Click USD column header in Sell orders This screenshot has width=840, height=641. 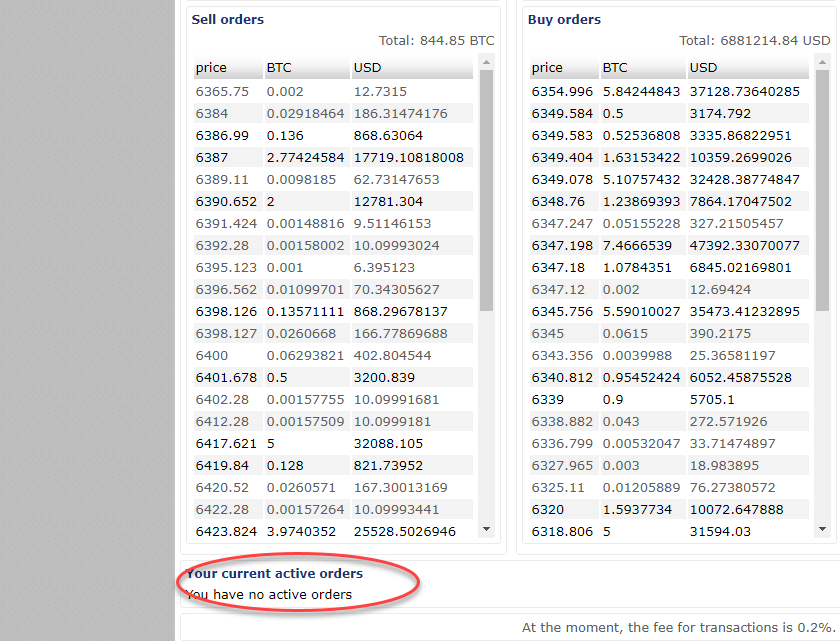412,68
